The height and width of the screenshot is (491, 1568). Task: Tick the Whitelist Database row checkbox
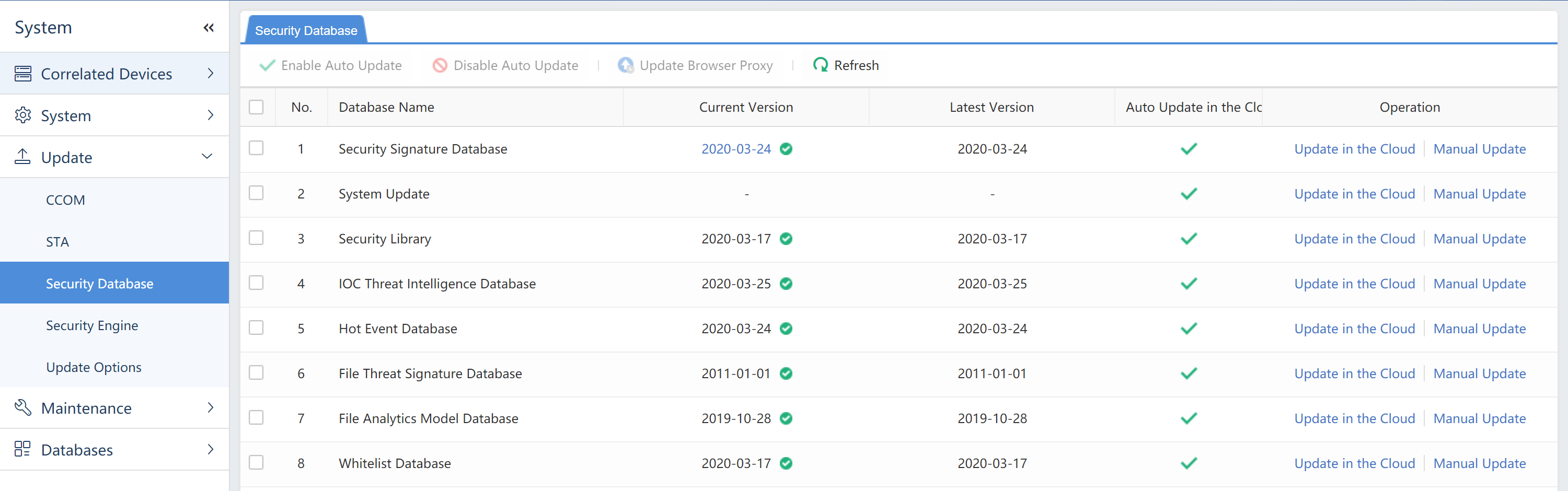(x=256, y=462)
